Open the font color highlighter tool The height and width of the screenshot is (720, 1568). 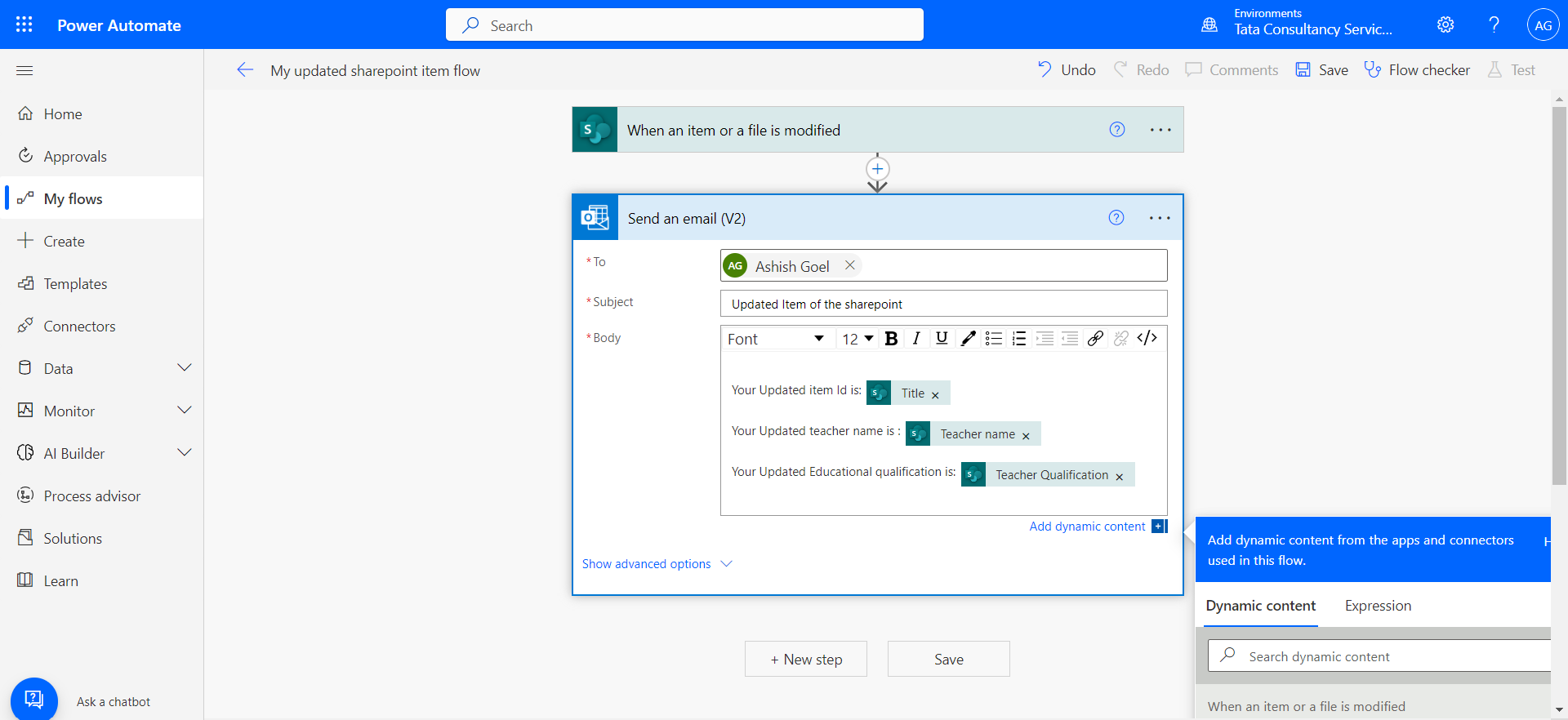[968, 339]
